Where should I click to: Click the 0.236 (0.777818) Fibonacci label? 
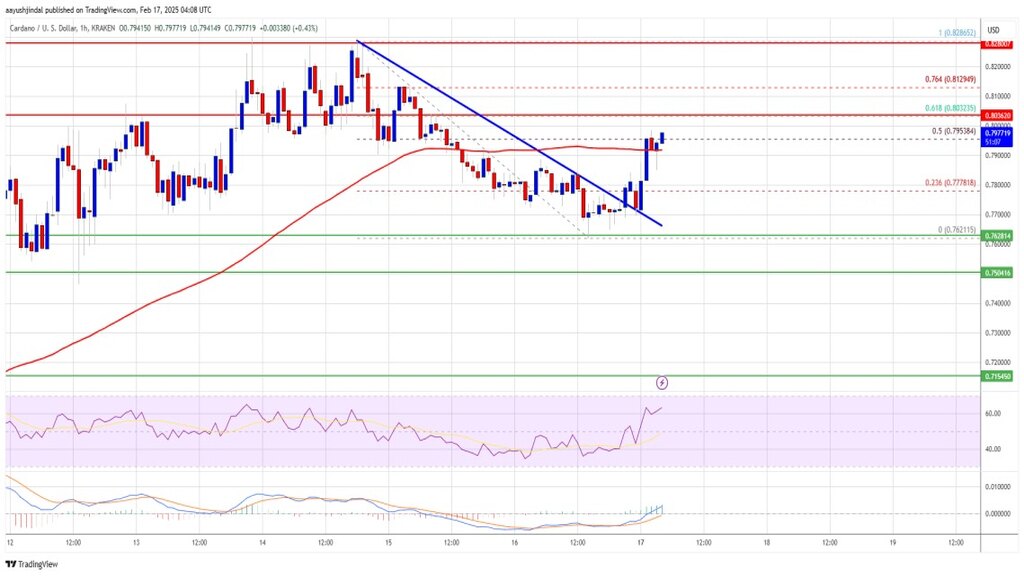pos(950,184)
